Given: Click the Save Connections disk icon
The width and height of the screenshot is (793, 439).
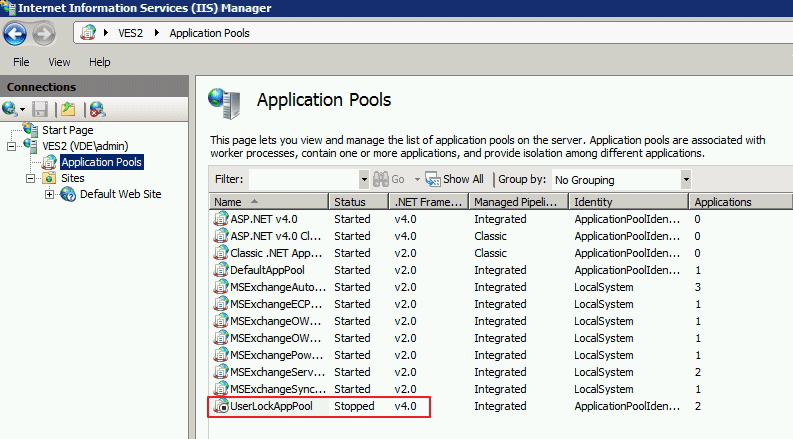Looking at the screenshot, I should 40,109.
